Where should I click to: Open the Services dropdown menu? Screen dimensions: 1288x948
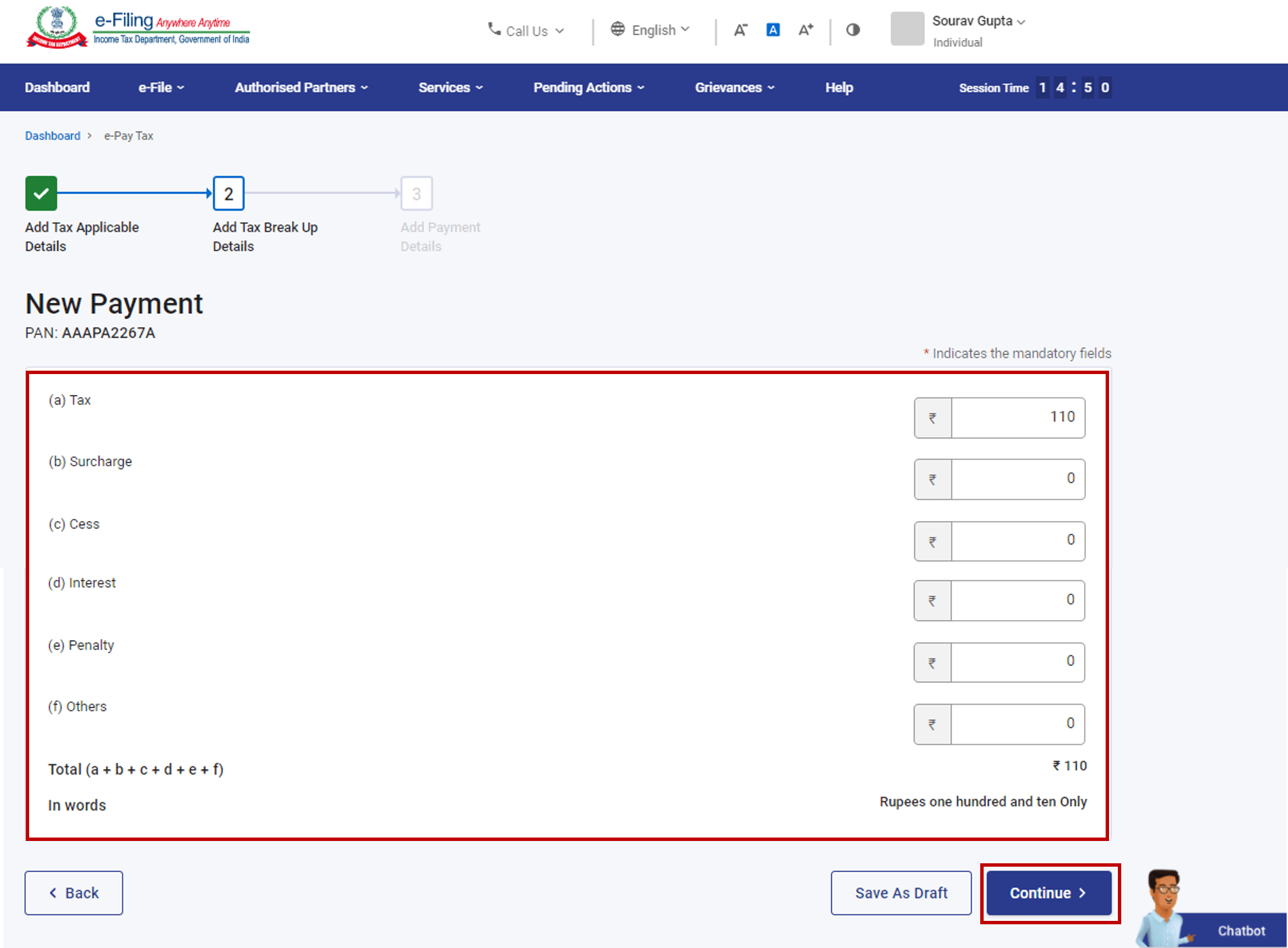pyautogui.click(x=449, y=87)
